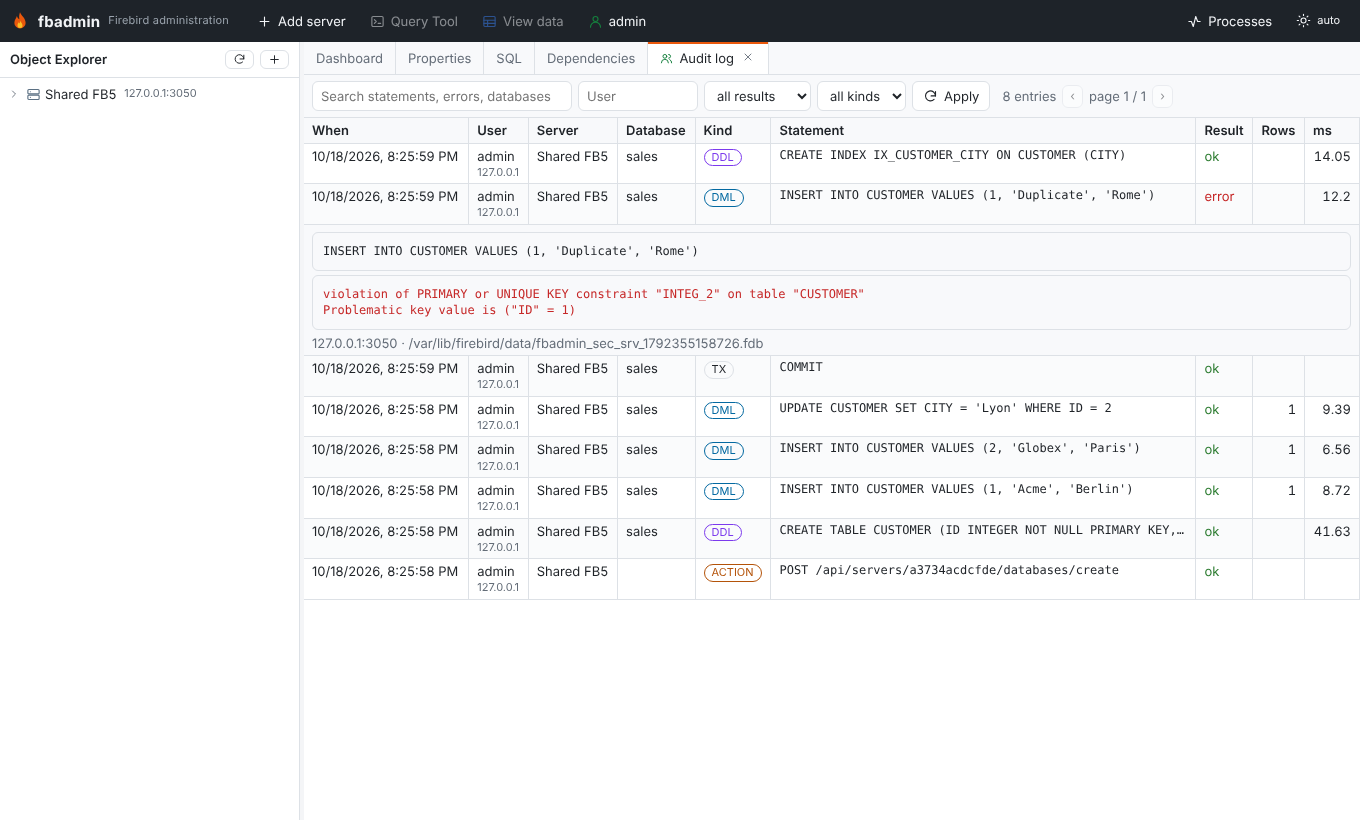The height and width of the screenshot is (820, 1360).
Task: Switch to the Properties tab
Action: point(439,58)
